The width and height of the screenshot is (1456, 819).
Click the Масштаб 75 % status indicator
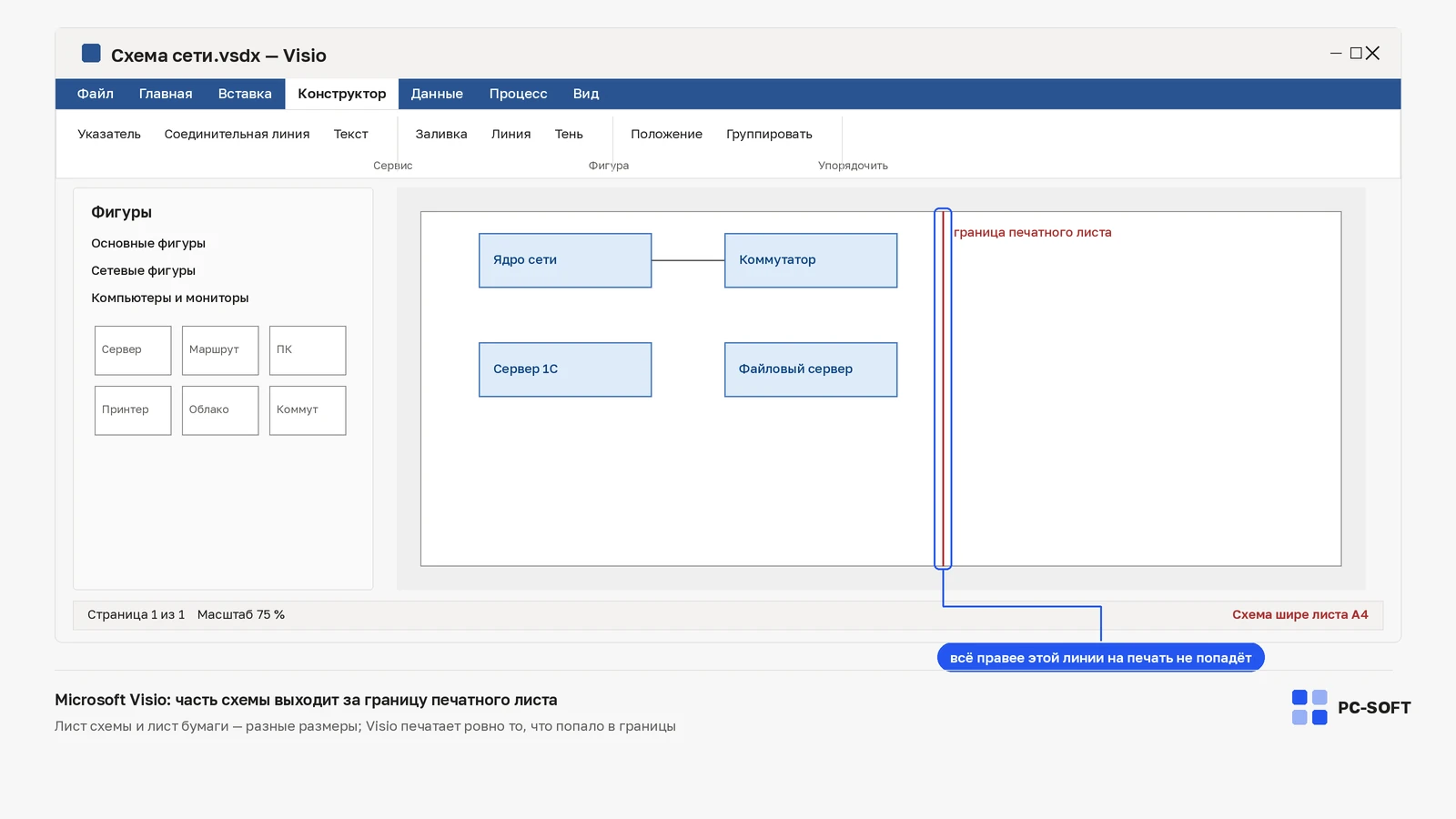point(241,614)
